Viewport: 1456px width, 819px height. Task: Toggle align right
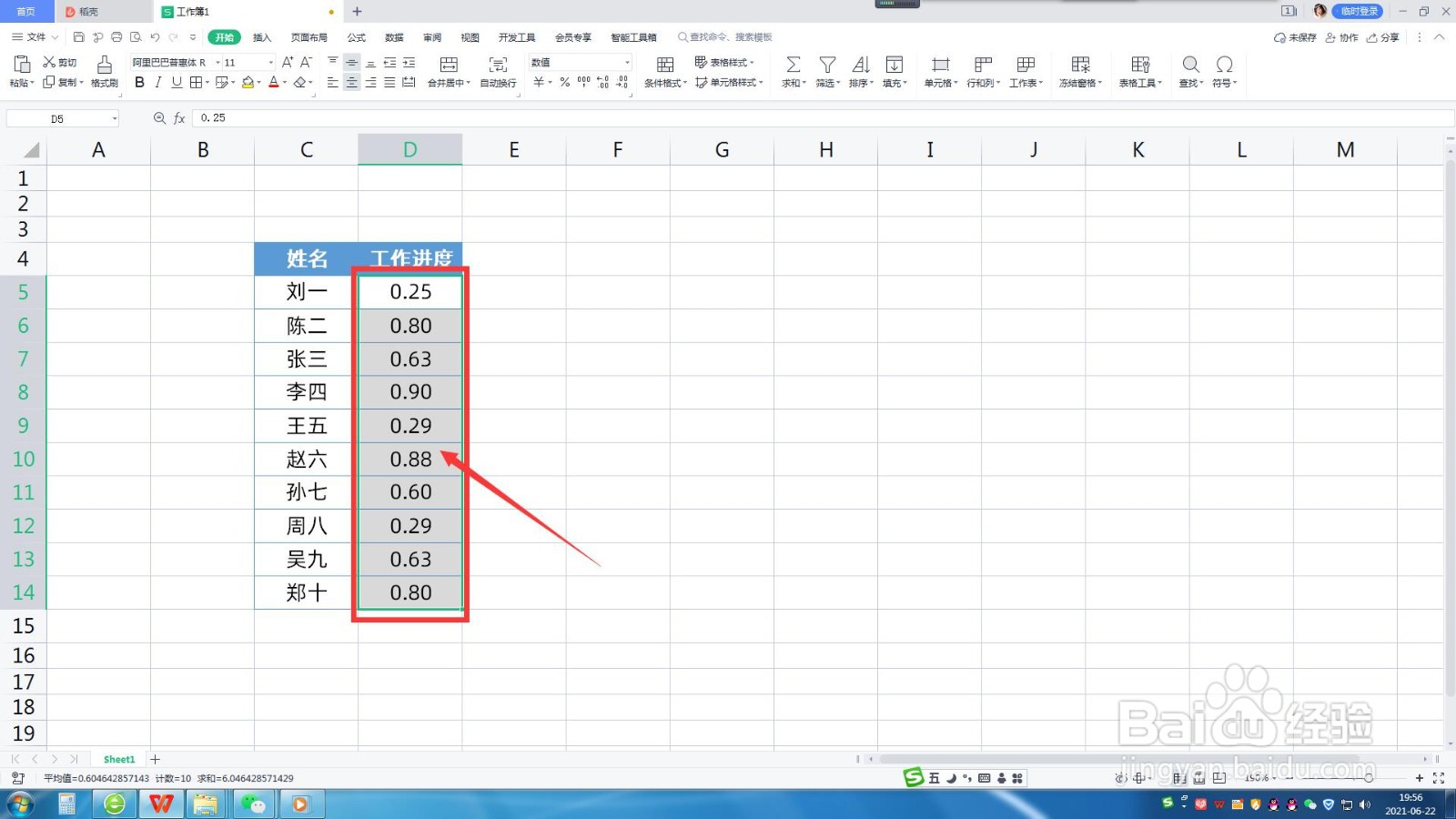(x=370, y=82)
